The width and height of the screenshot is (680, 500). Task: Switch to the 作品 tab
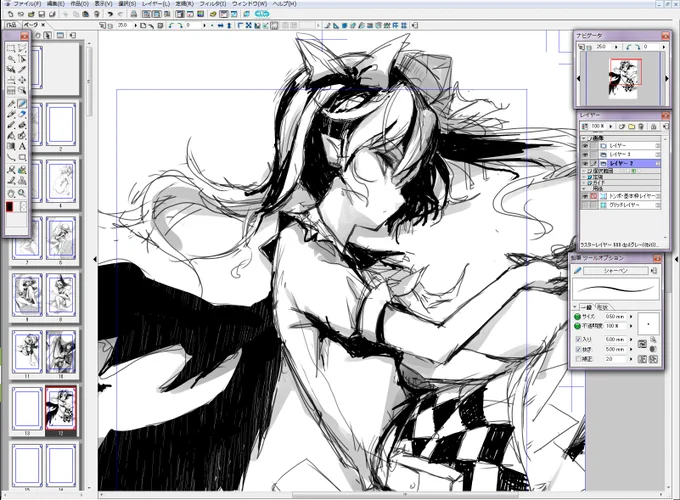11,25
